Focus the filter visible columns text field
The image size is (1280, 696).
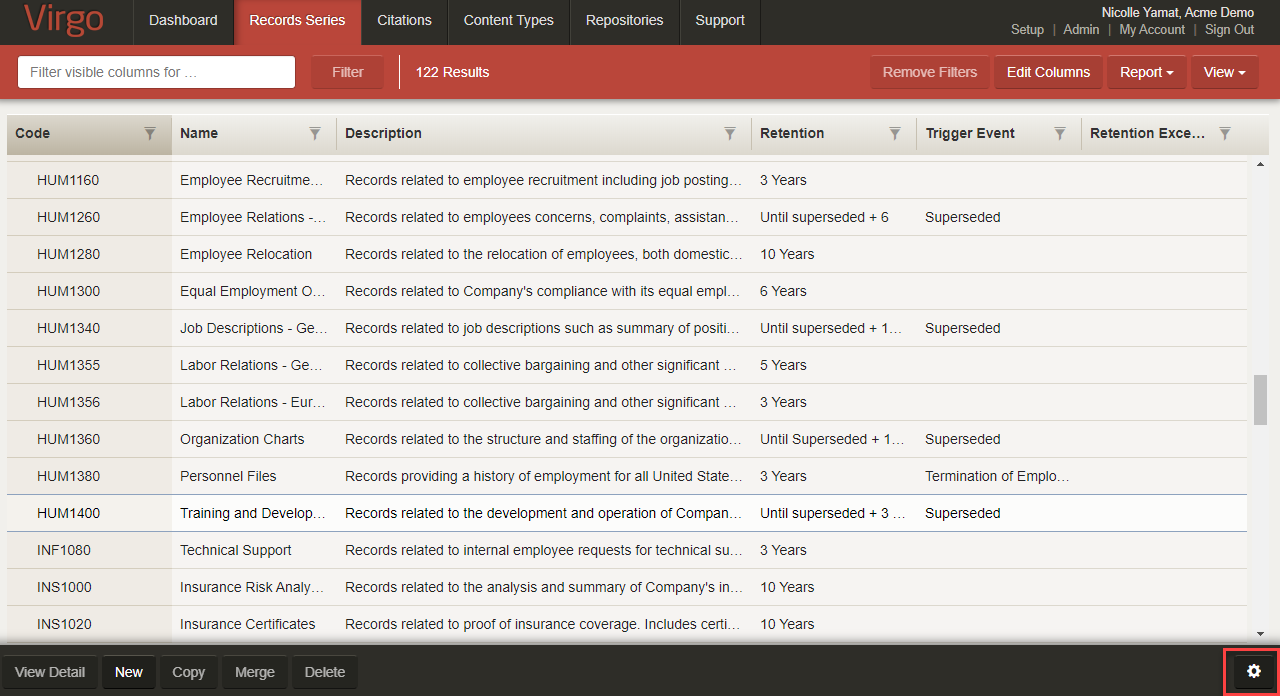[156, 72]
